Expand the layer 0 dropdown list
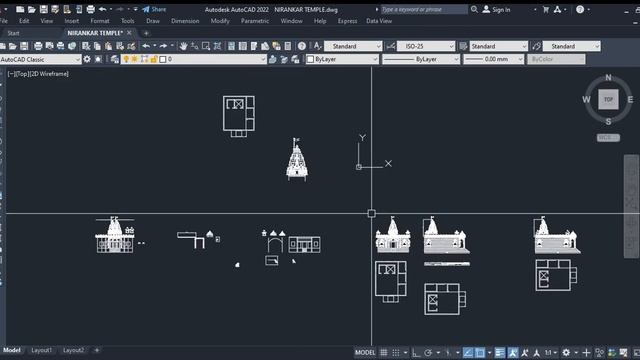This screenshot has width=640, height=360. [x=263, y=59]
